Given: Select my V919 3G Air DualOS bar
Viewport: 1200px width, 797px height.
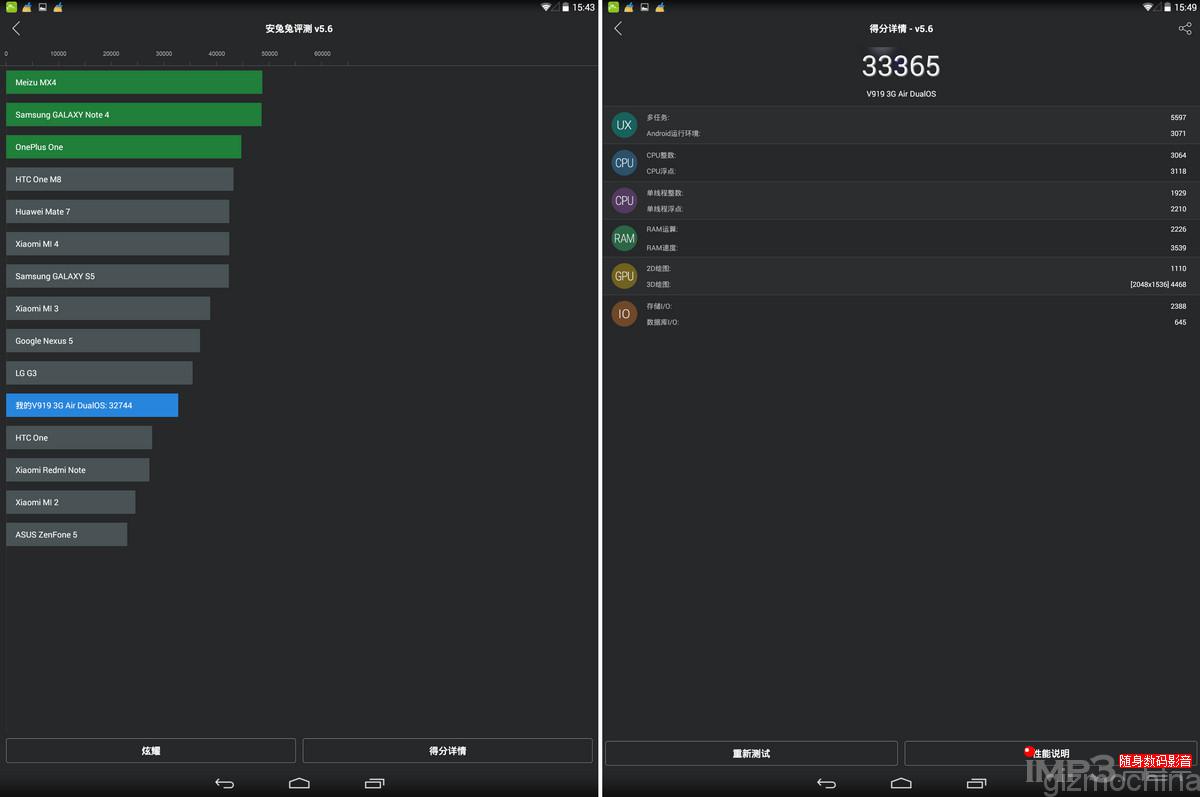Looking at the screenshot, I should click(92, 405).
